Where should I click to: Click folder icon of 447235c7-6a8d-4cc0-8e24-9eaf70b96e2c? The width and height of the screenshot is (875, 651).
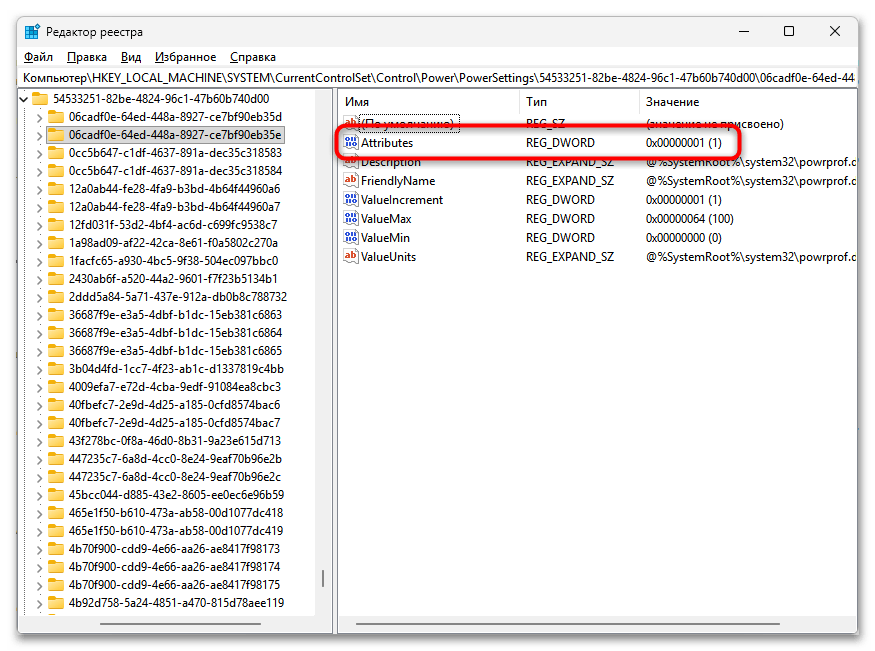55,476
